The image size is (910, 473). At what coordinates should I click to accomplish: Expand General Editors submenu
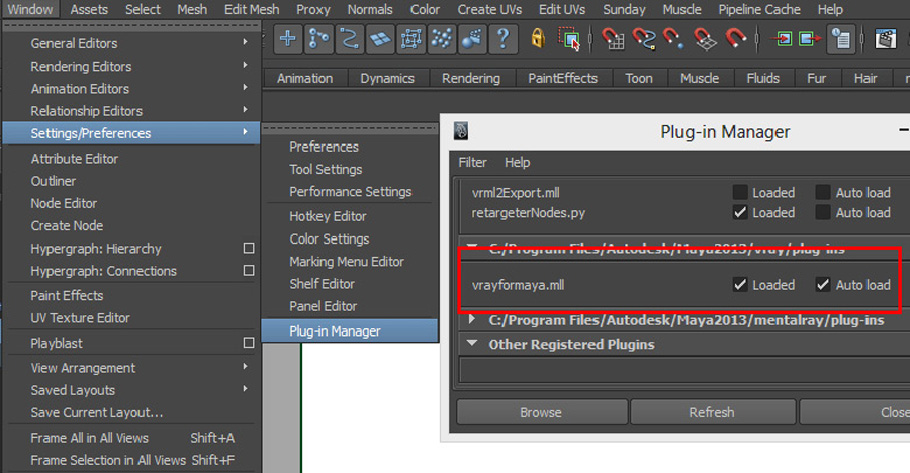pyautogui.click(x=245, y=42)
